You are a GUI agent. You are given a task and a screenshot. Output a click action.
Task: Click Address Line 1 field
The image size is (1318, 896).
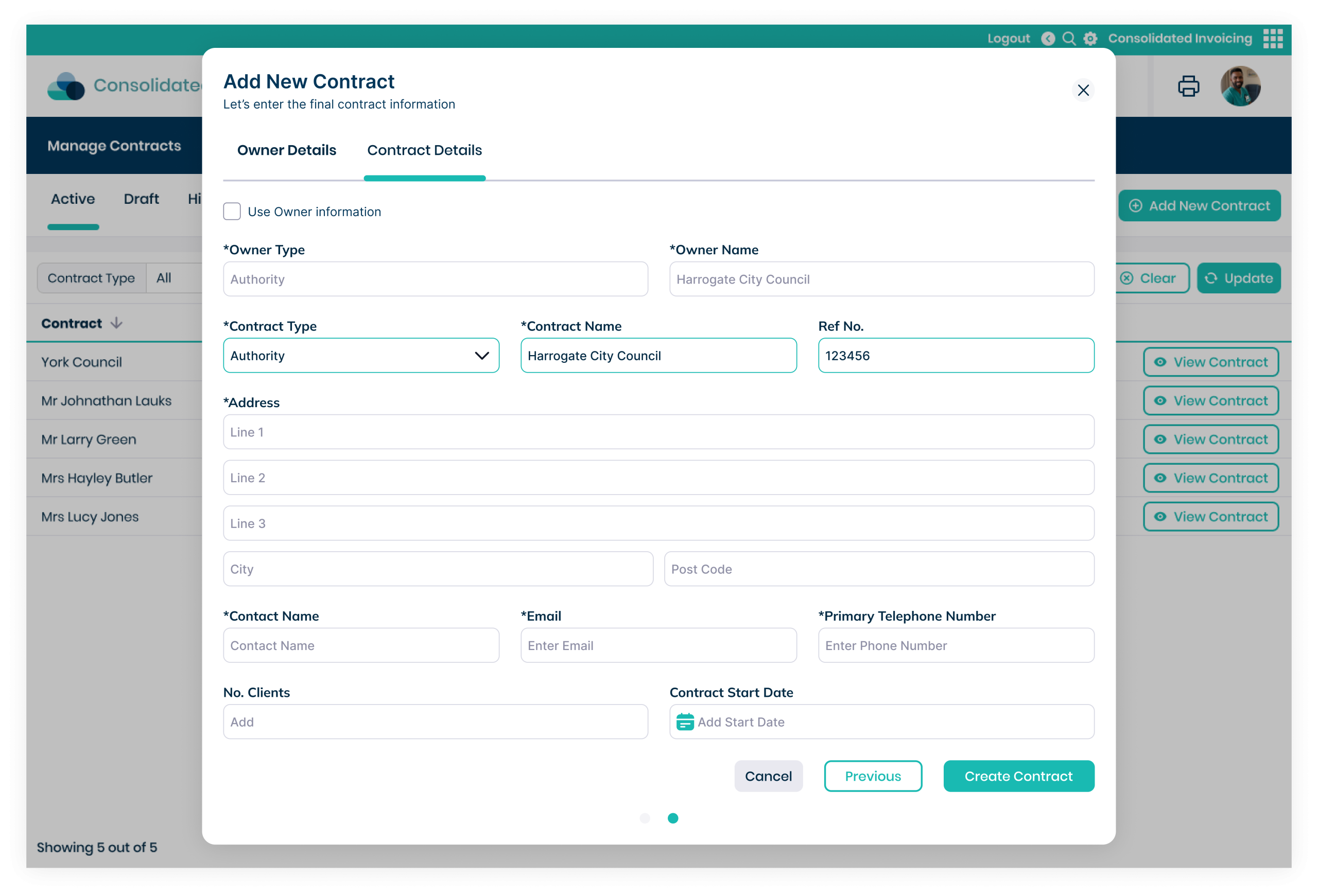pyautogui.click(x=658, y=432)
